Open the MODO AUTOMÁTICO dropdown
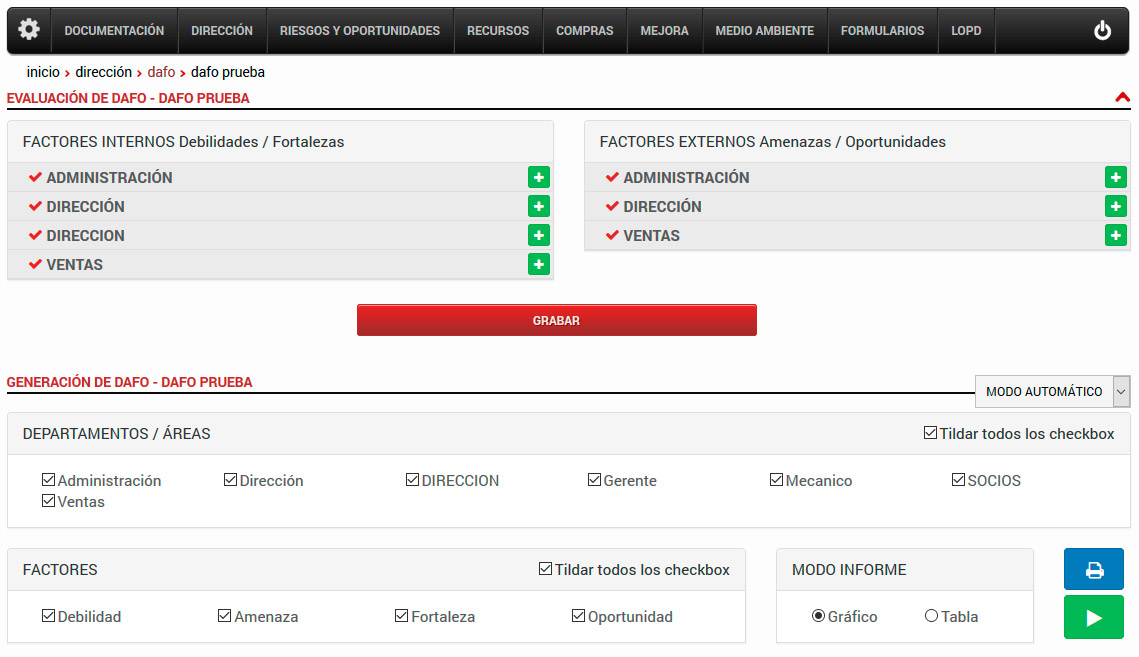Image resolution: width=1139 pixels, height=657 pixels. click(x=1053, y=392)
